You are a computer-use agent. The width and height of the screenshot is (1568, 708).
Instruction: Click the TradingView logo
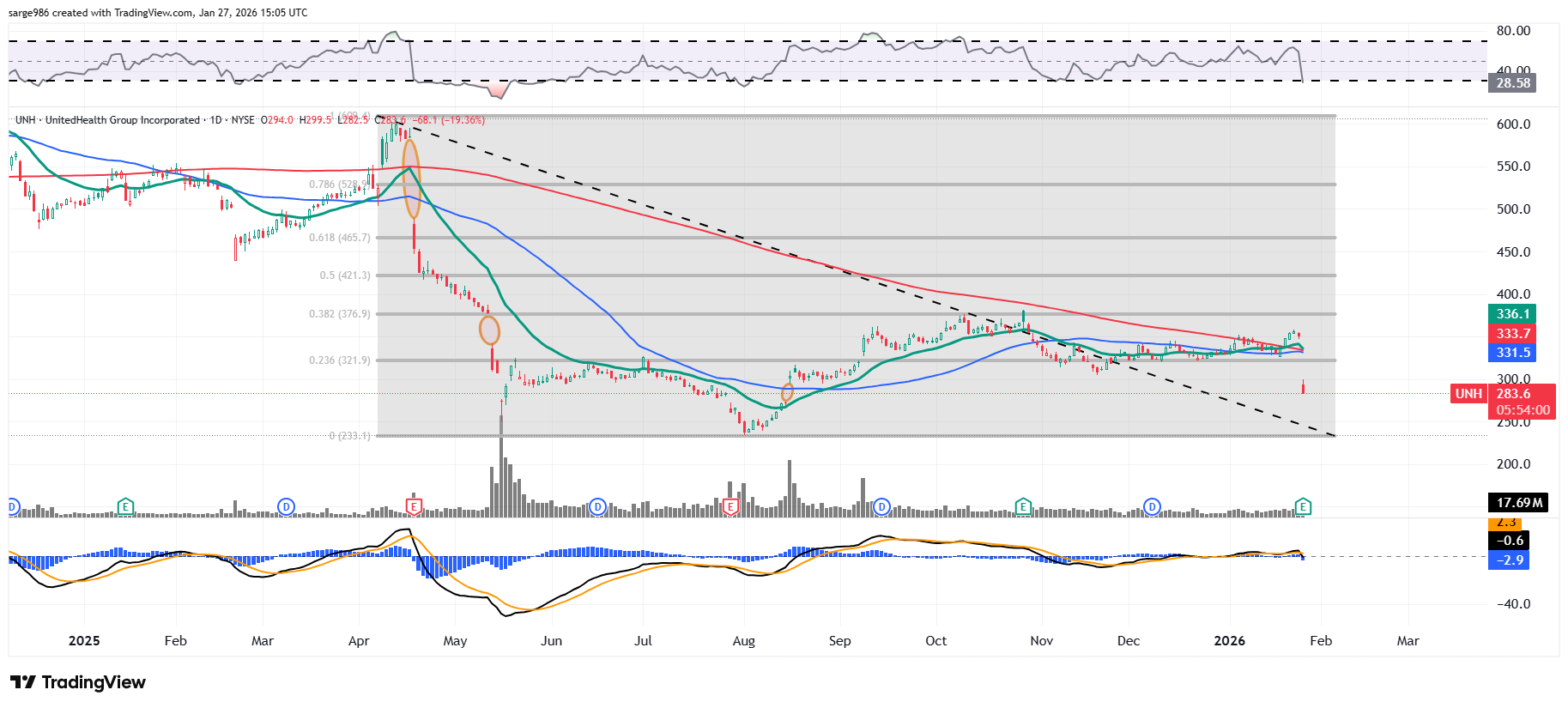pos(78,682)
